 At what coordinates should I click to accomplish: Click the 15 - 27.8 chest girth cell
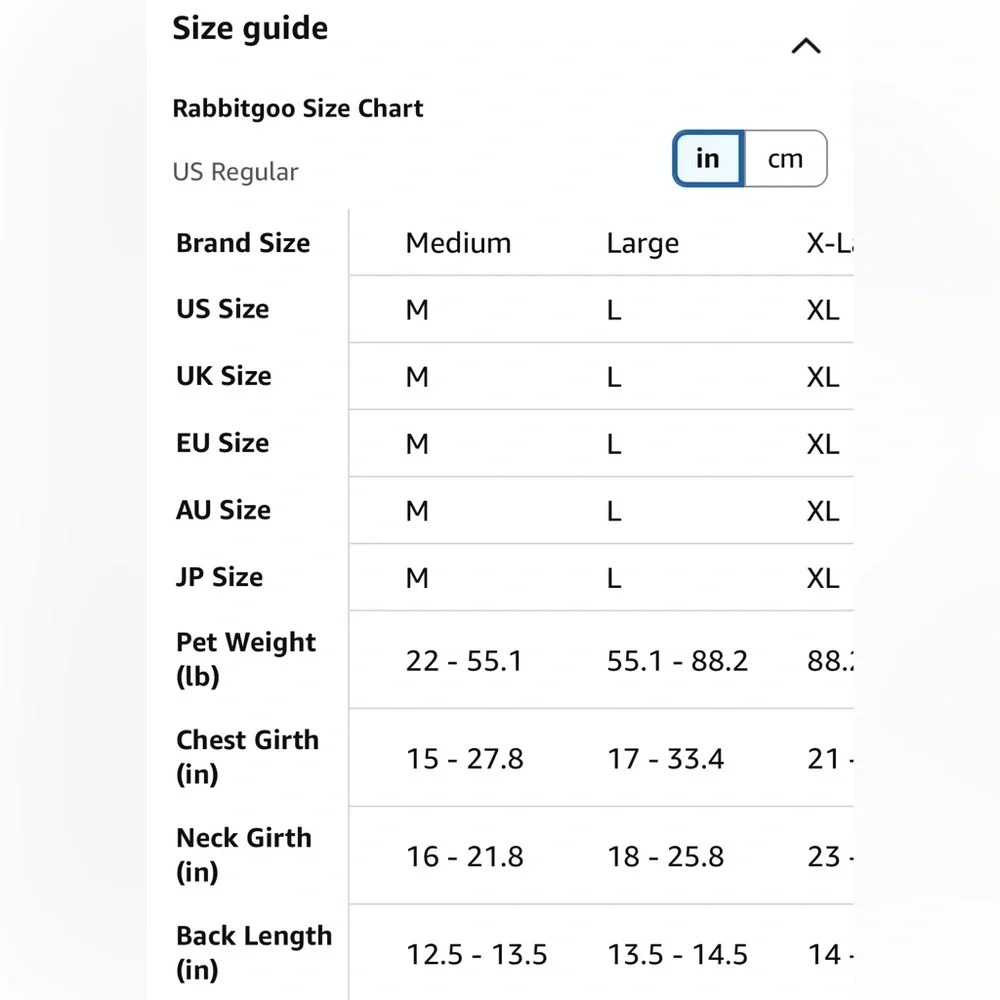[464, 759]
